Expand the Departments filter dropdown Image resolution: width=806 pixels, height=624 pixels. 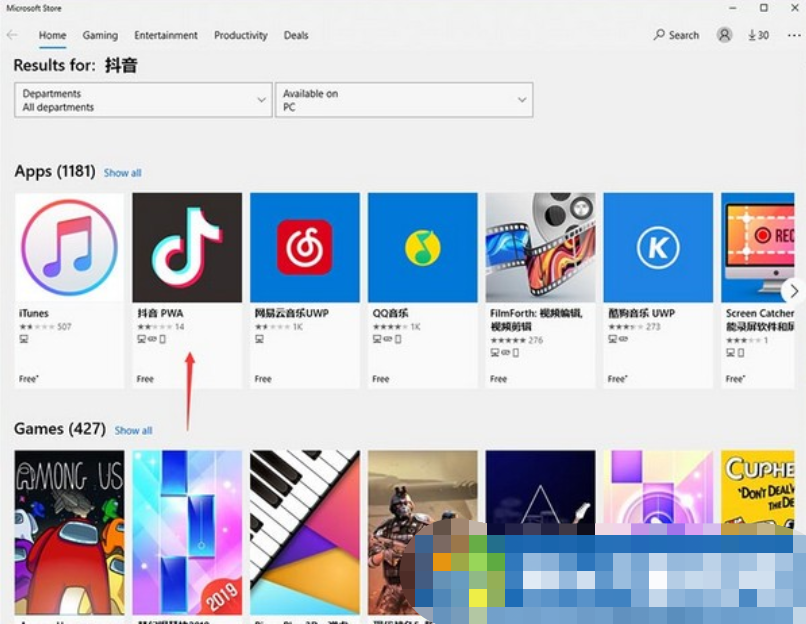click(x=143, y=100)
